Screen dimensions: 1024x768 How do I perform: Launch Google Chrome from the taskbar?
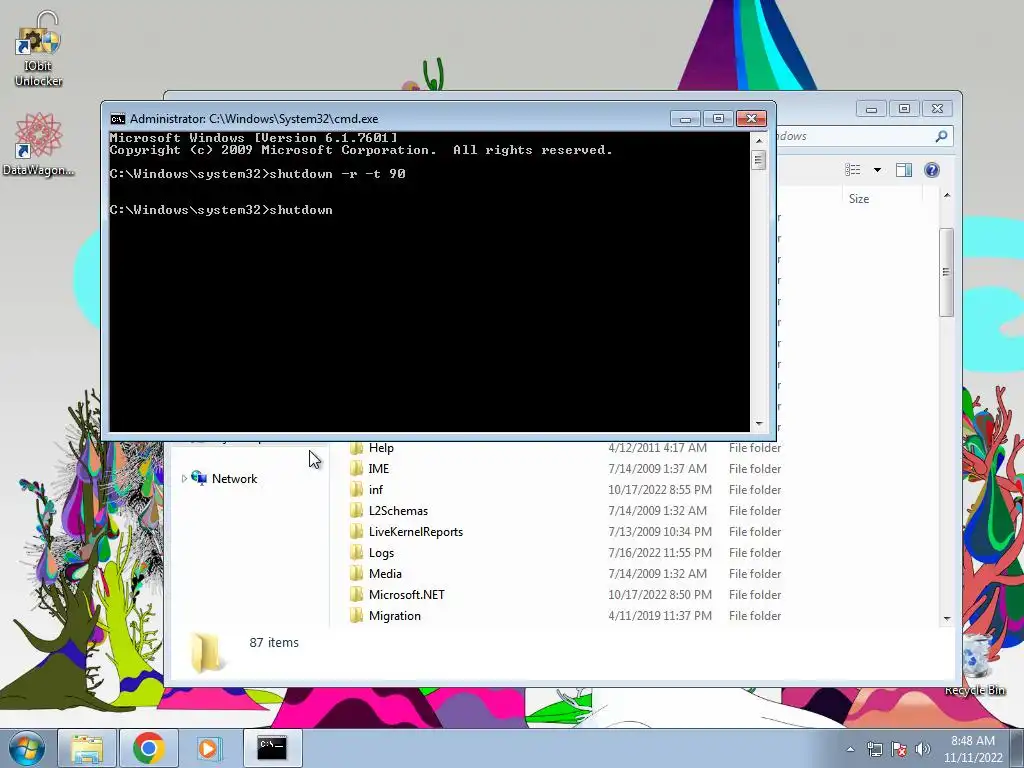(x=148, y=748)
